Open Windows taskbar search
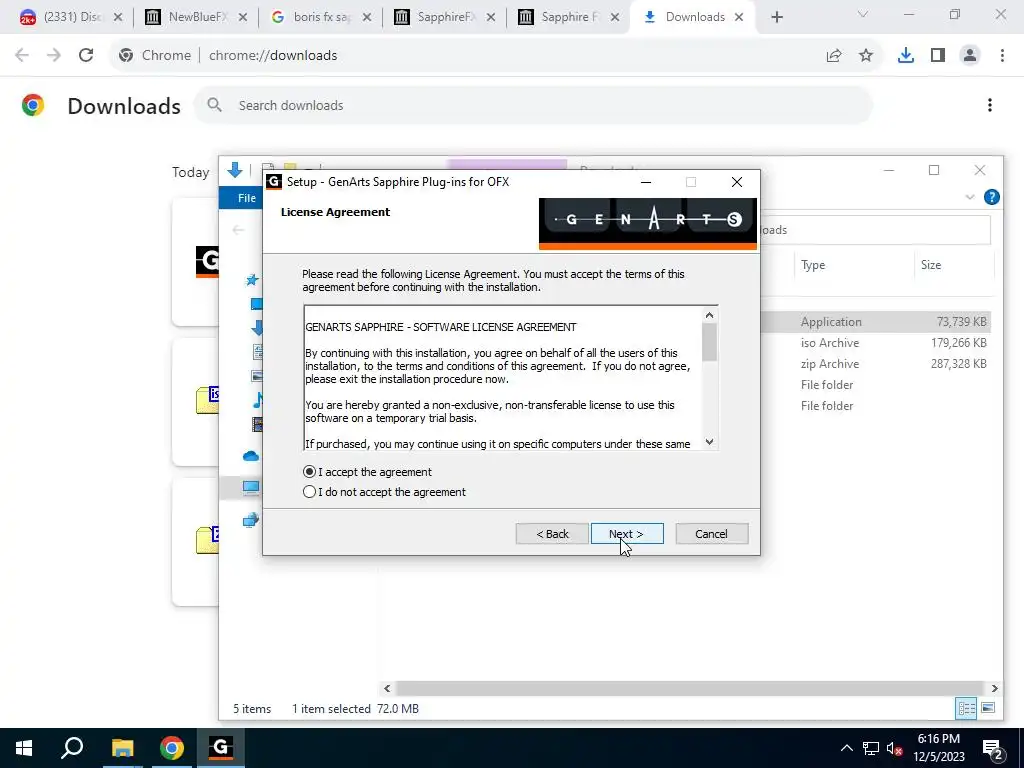The width and height of the screenshot is (1024, 768). (x=72, y=748)
